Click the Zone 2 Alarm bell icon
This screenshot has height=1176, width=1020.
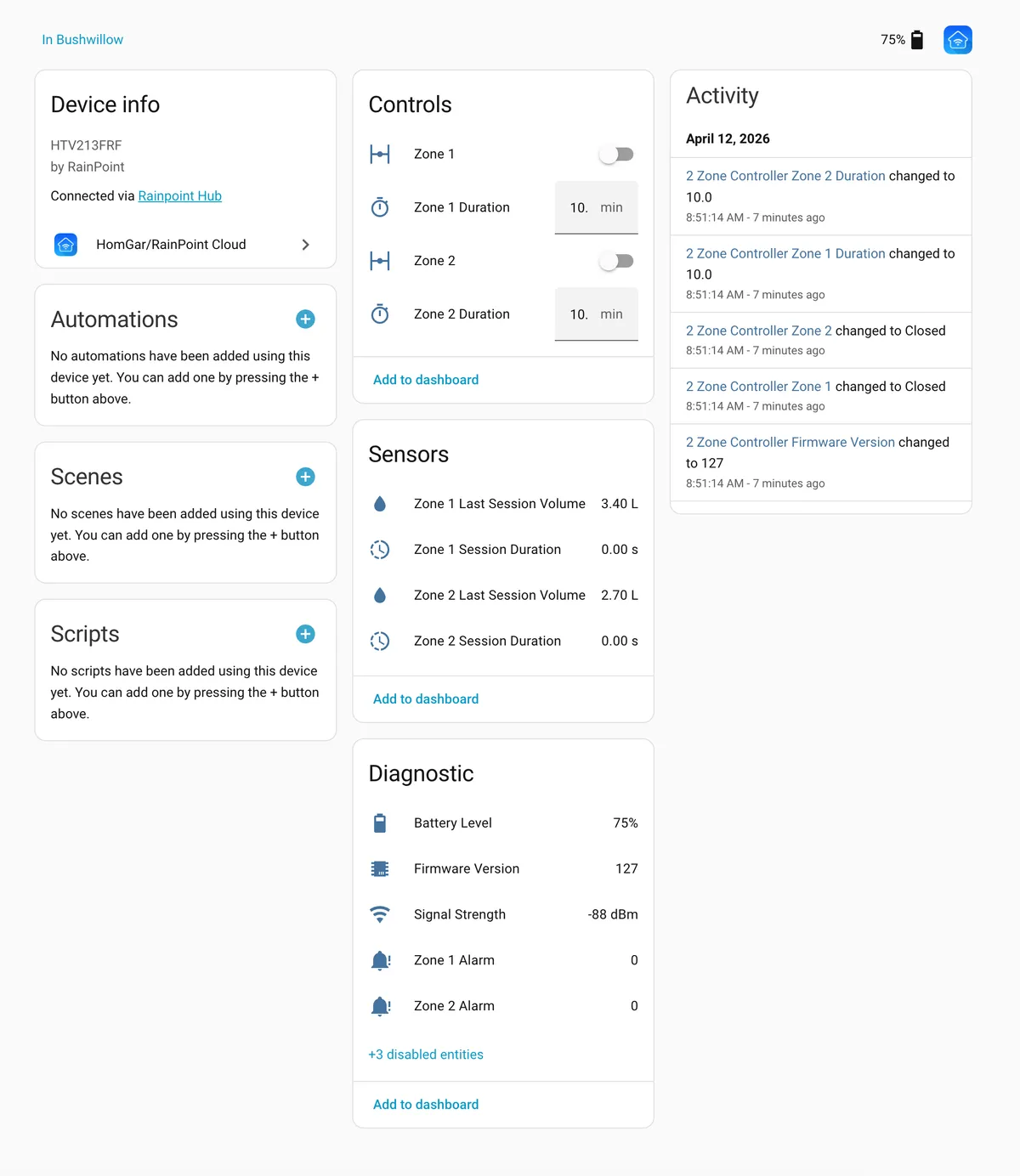pyautogui.click(x=380, y=1007)
